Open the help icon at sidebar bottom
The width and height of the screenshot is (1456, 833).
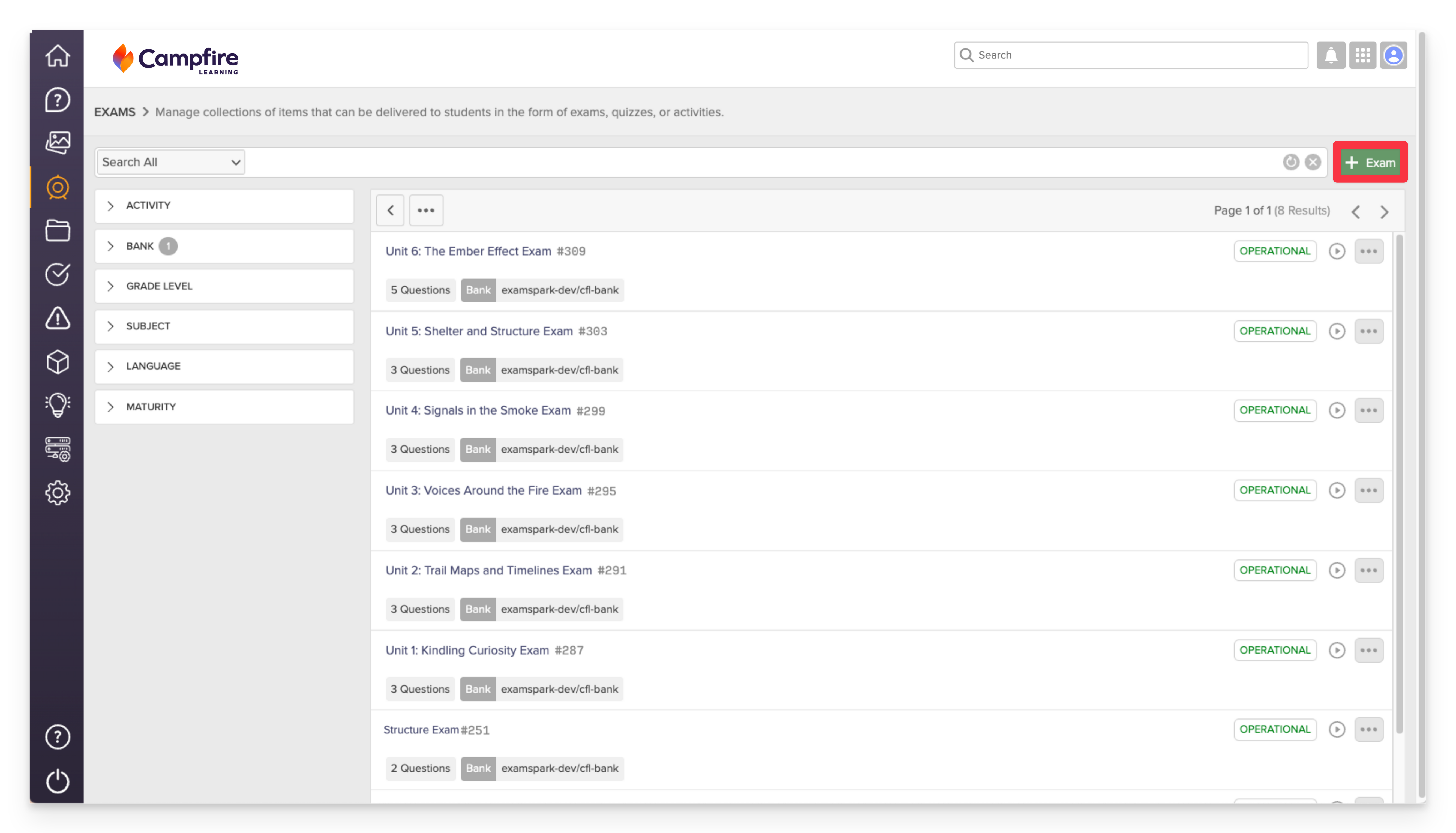(x=57, y=737)
